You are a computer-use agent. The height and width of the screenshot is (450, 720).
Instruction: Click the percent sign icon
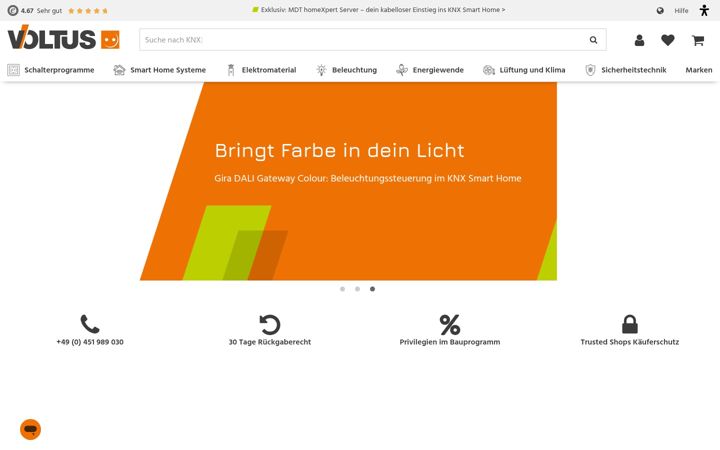click(450, 325)
